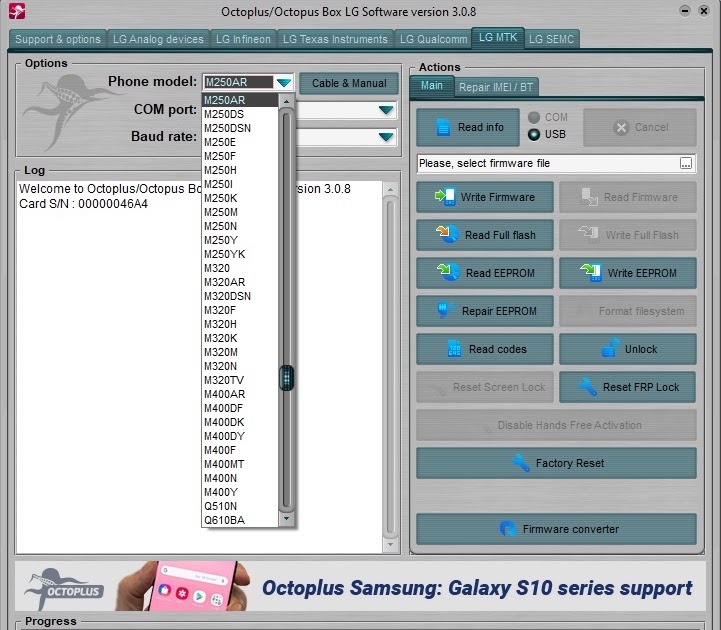Open firmware file browse ellipsis button
Viewport: 721px width, 630px height.
click(686, 163)
